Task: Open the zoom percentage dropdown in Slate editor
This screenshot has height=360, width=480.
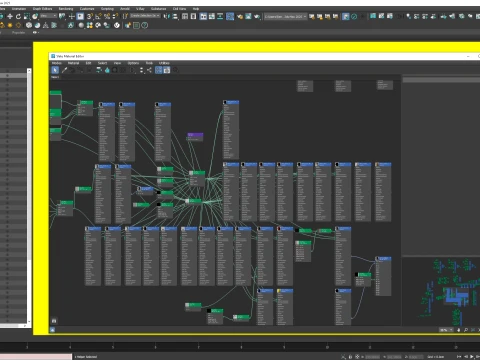Action: point(446,330)
